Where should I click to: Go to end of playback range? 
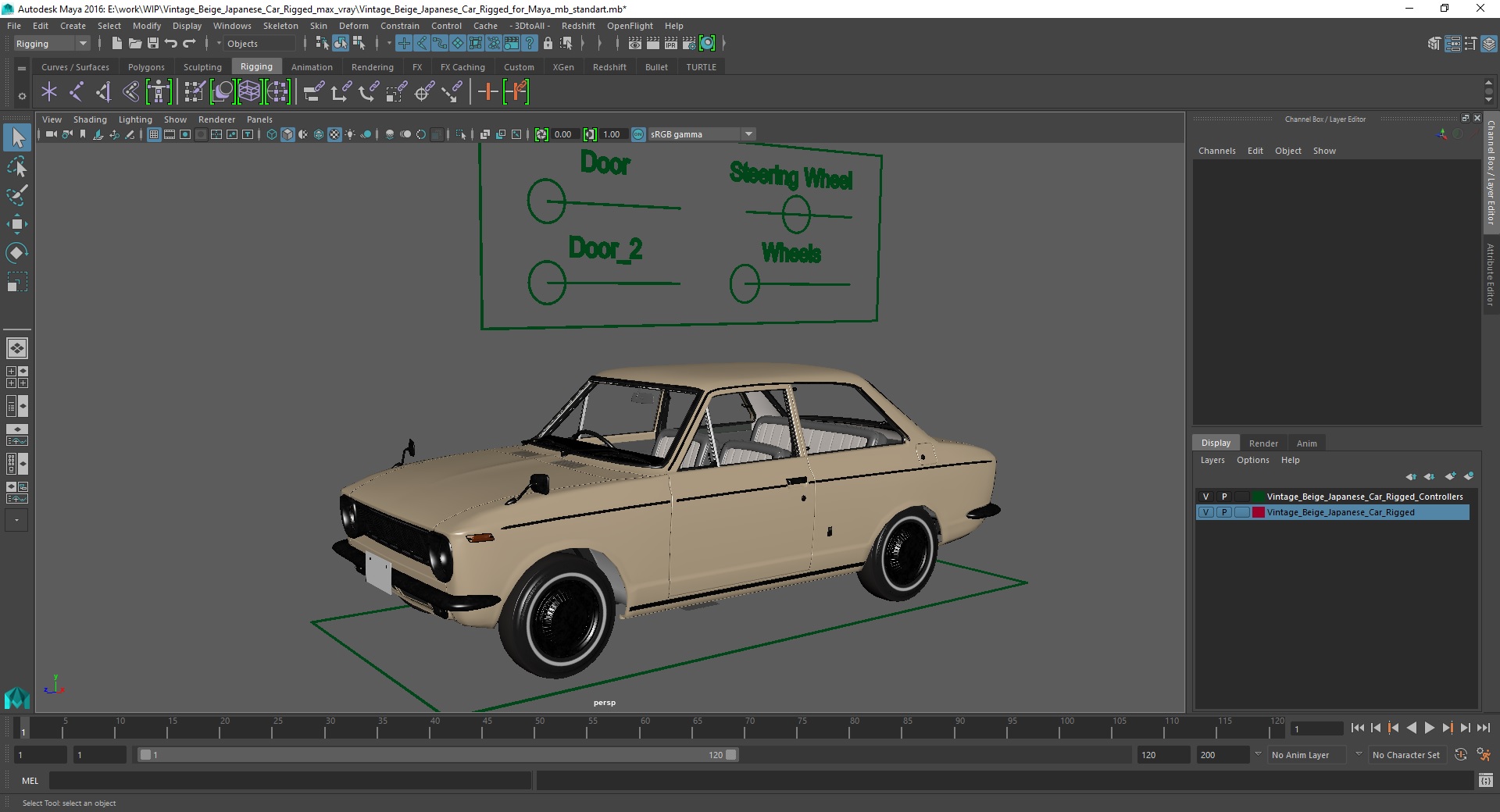(1483, 728)
